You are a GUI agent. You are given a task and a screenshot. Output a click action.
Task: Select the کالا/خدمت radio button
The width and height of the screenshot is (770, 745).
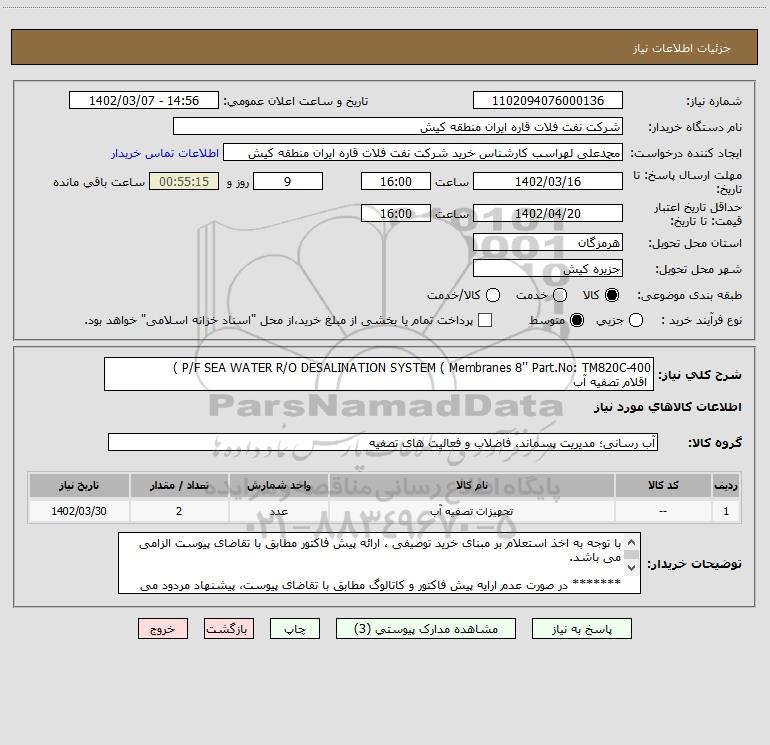[493, 295]
